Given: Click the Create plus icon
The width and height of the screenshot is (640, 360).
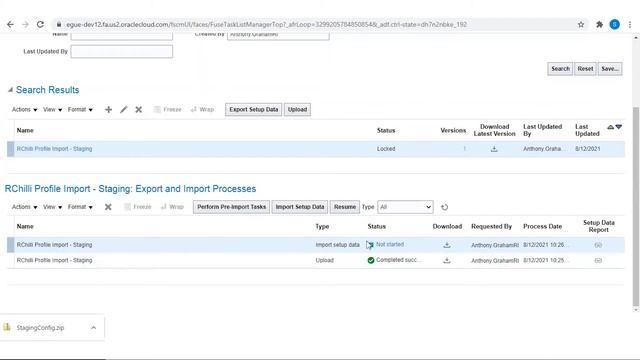Looking at the screenshot, I should [109, 109].
